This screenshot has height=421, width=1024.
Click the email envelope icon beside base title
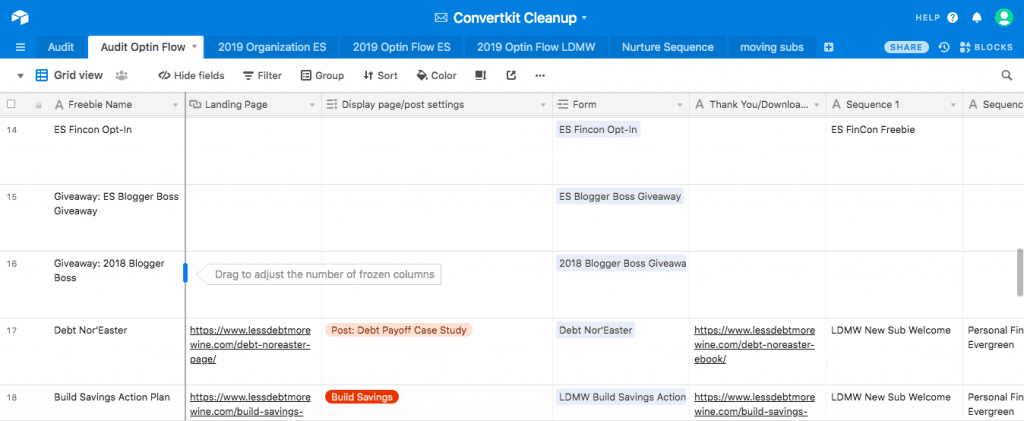pyautogui.click(x=441, y=18)
